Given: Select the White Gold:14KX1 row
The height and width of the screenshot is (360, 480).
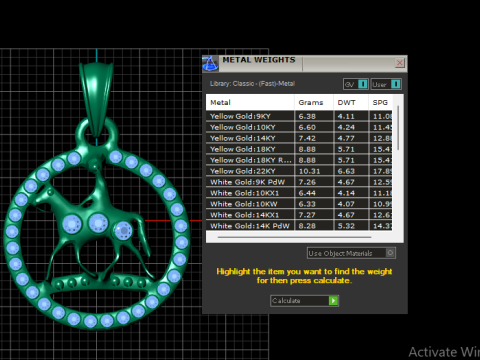Looking at the screenshot, I should (299, 215).
